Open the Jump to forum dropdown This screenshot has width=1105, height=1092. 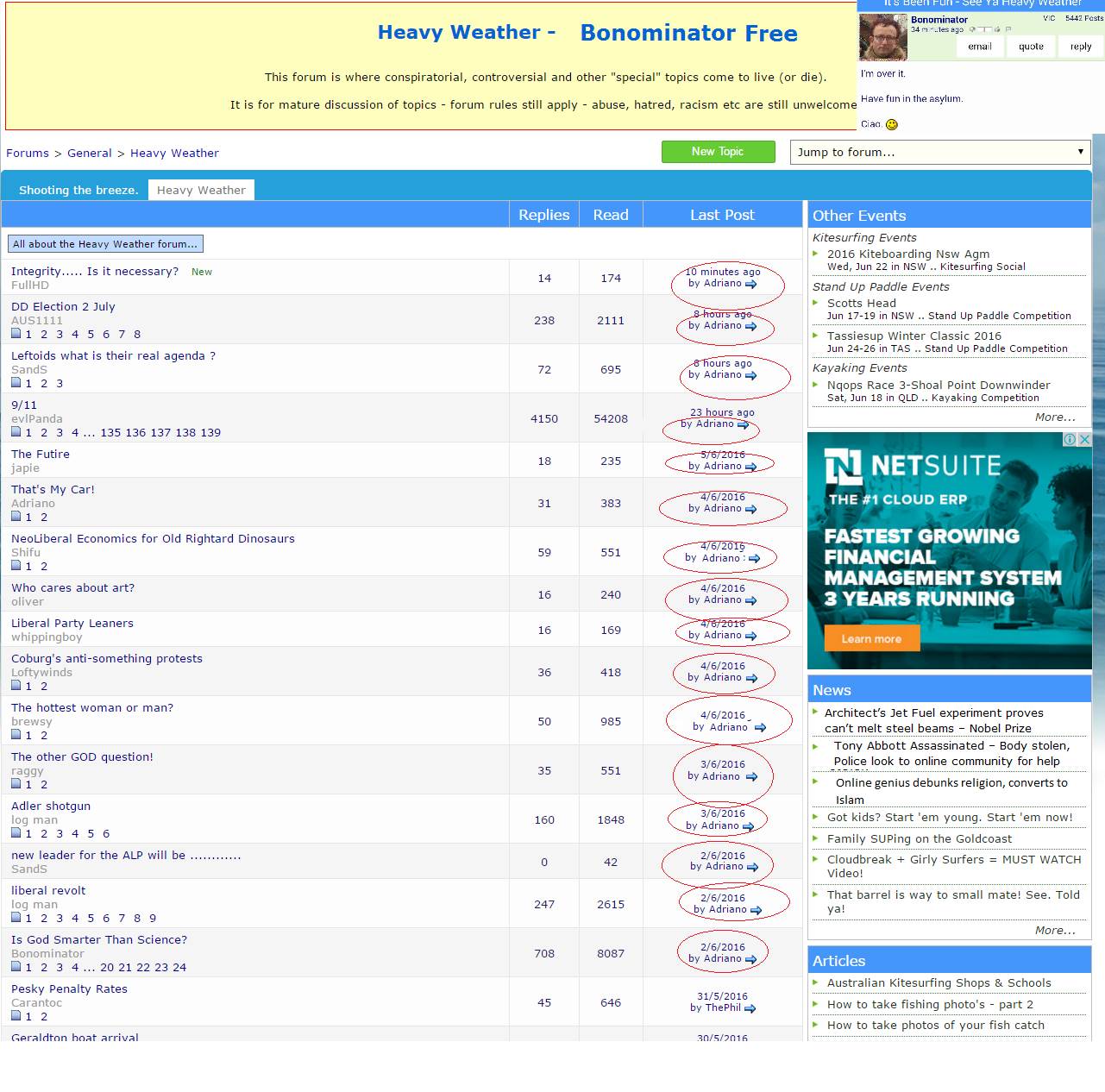tap(939, 152)
